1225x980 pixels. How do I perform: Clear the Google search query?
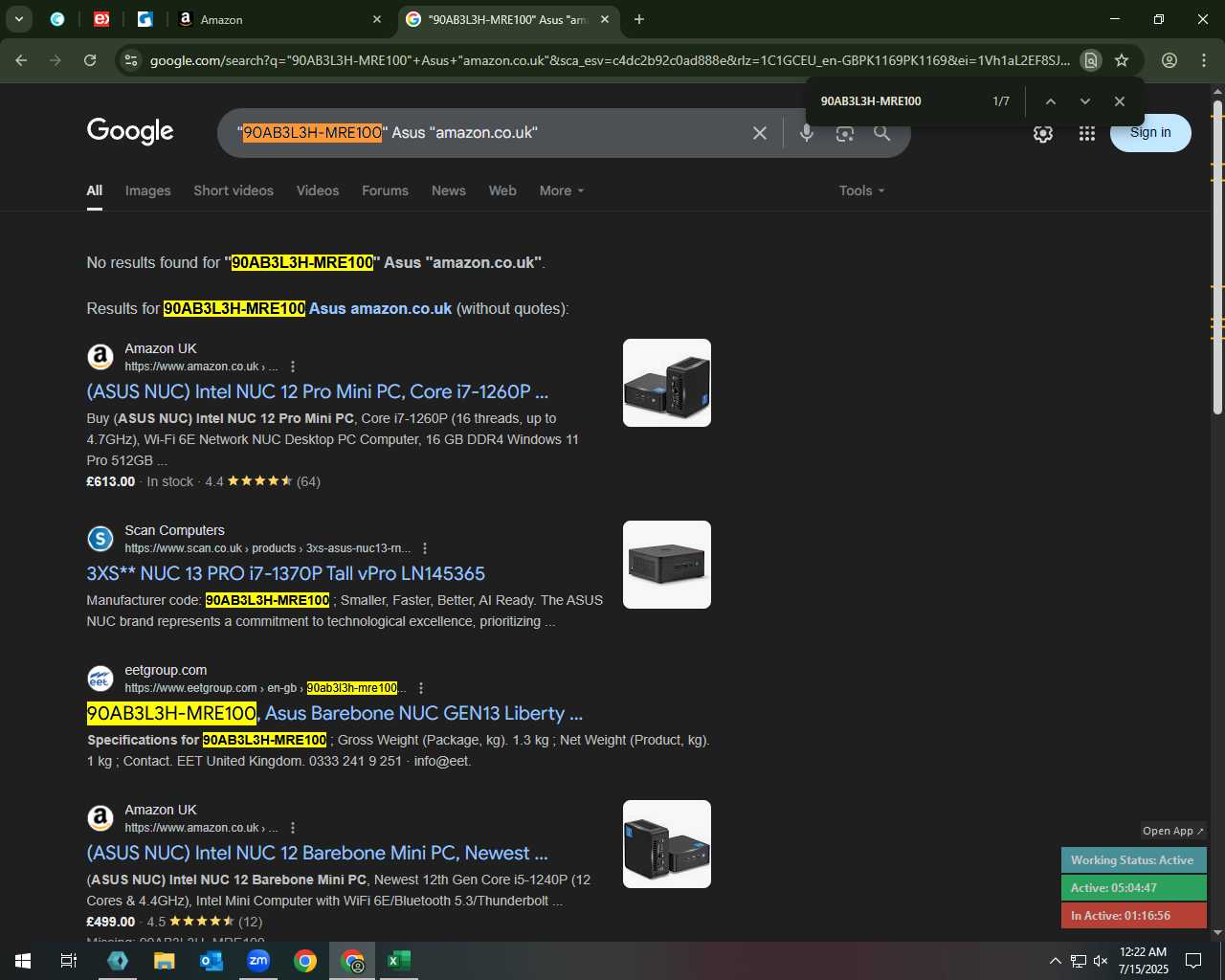coord(760,133)
